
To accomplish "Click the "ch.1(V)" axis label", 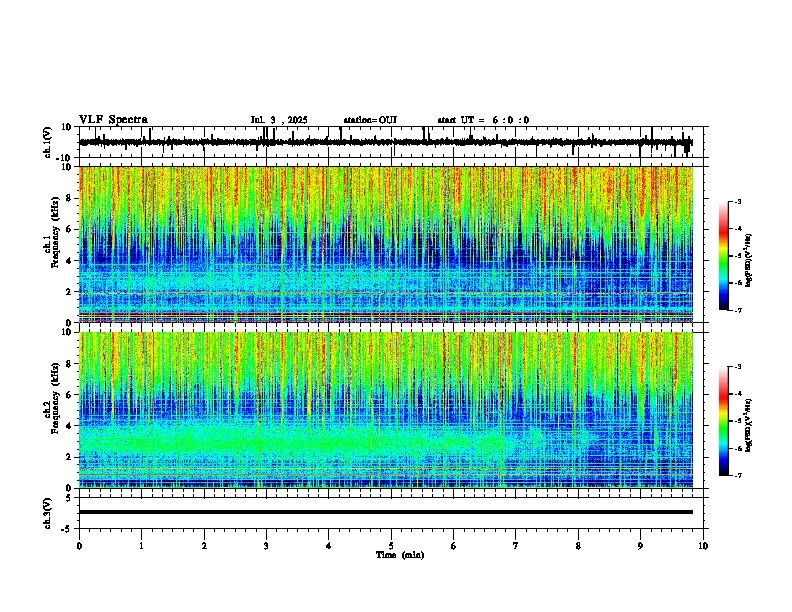I will (48, 142).
